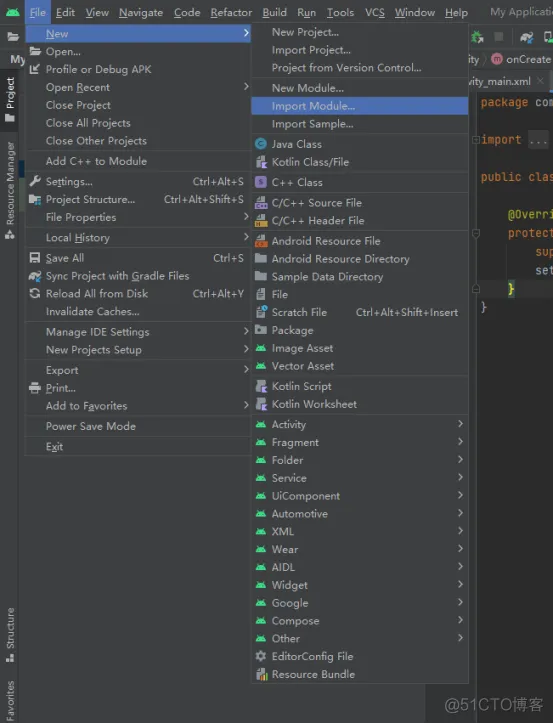
Task: Expand the Export submenu arrow
Action: [246, 369]
